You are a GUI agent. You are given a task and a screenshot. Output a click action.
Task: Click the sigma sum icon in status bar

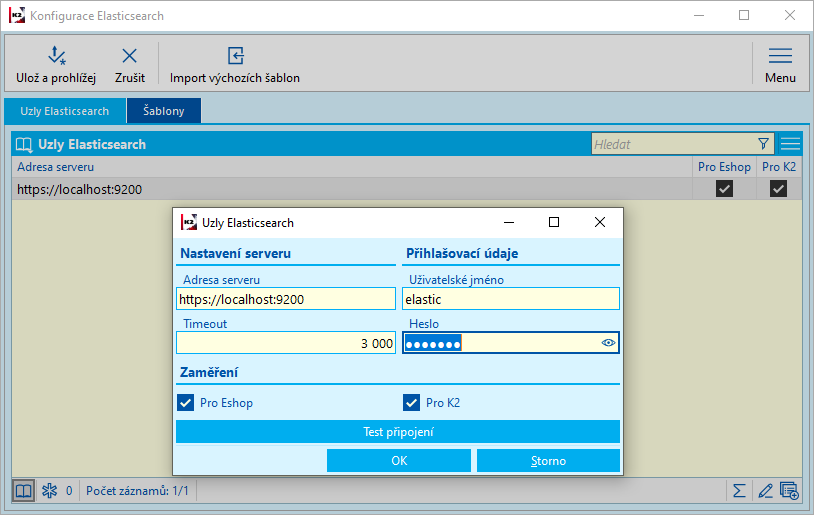coord(739,491)
